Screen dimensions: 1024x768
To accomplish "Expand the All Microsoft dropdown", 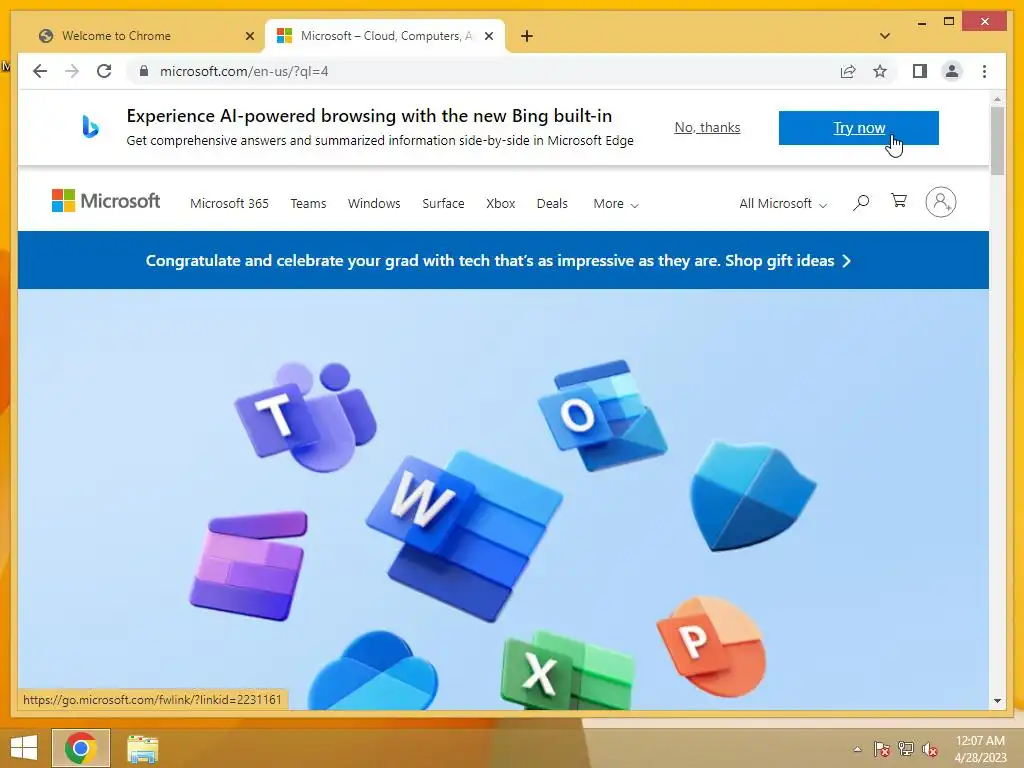I will pyautogui.click(x=783, y=204).
